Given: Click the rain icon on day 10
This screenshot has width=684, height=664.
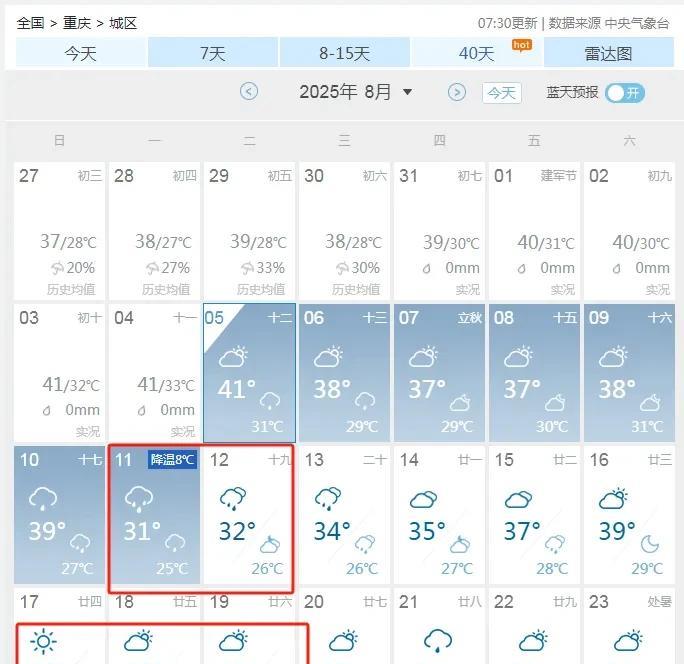Looking at the screenshot, I should tap(43, 499).
